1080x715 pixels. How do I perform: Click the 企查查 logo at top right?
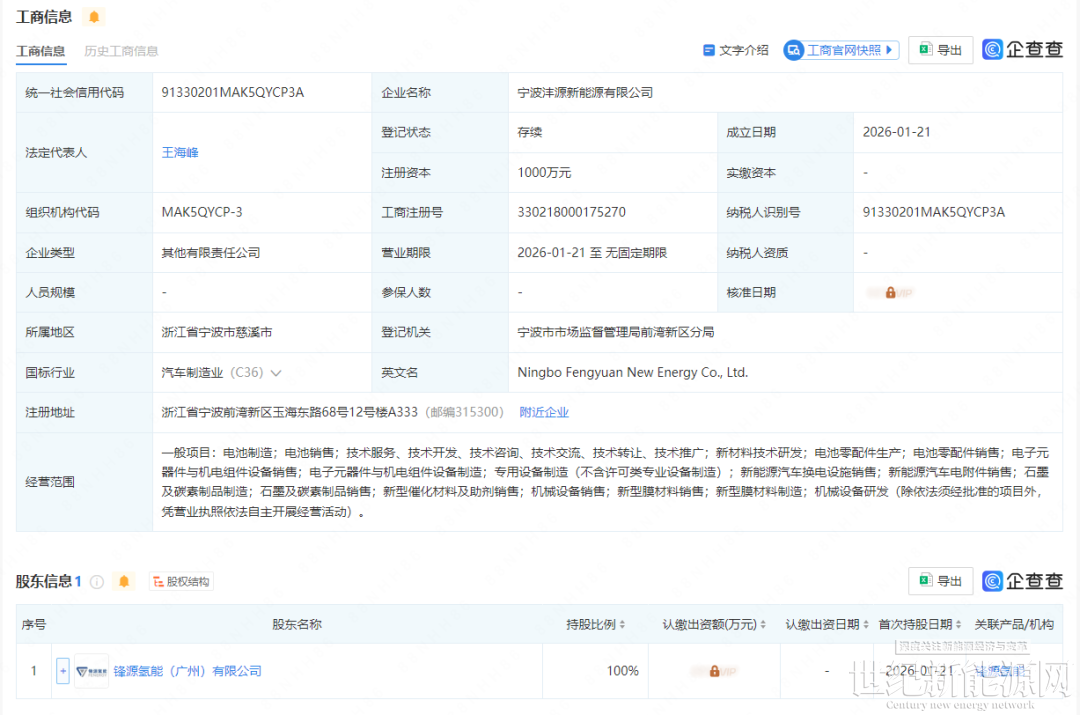[x=1022, y=50]
